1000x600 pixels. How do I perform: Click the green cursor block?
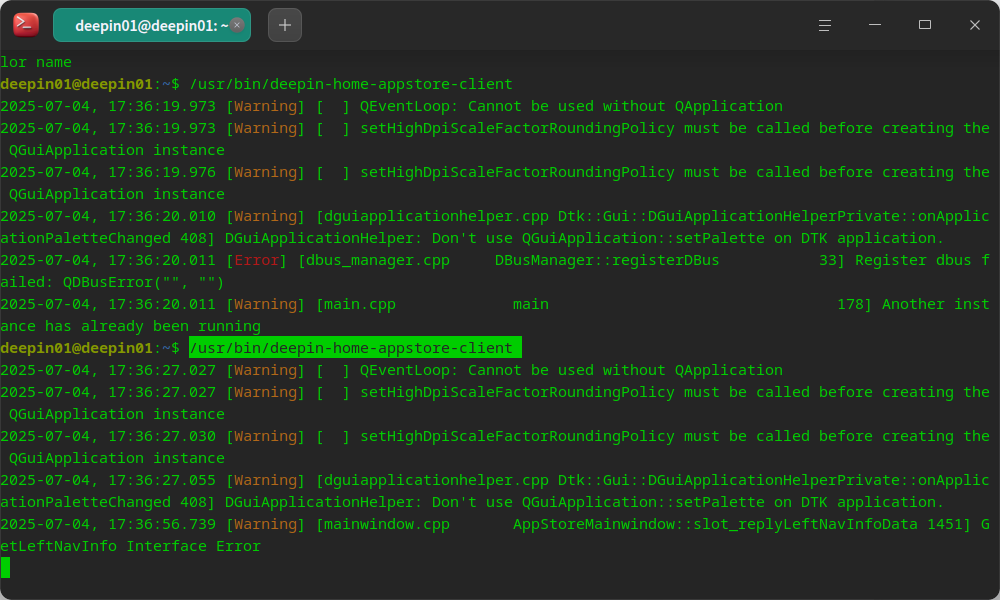coord(5,567)
